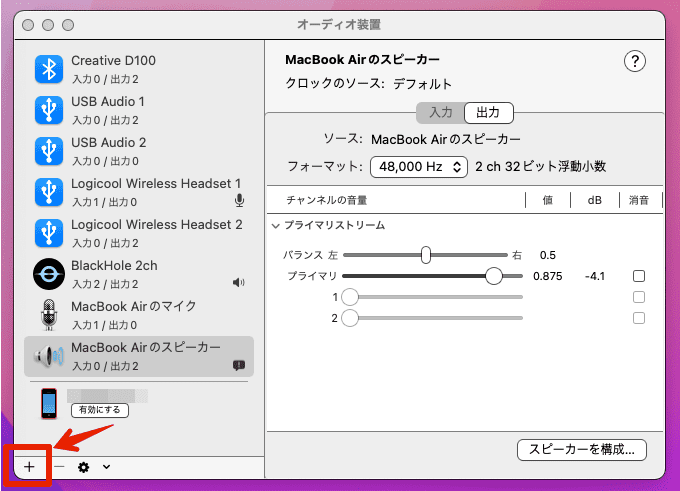Screen dimensions: 680x491
Task: Select Logicool Wireless Headset 1 row
Action: click(x=139, y=192)
